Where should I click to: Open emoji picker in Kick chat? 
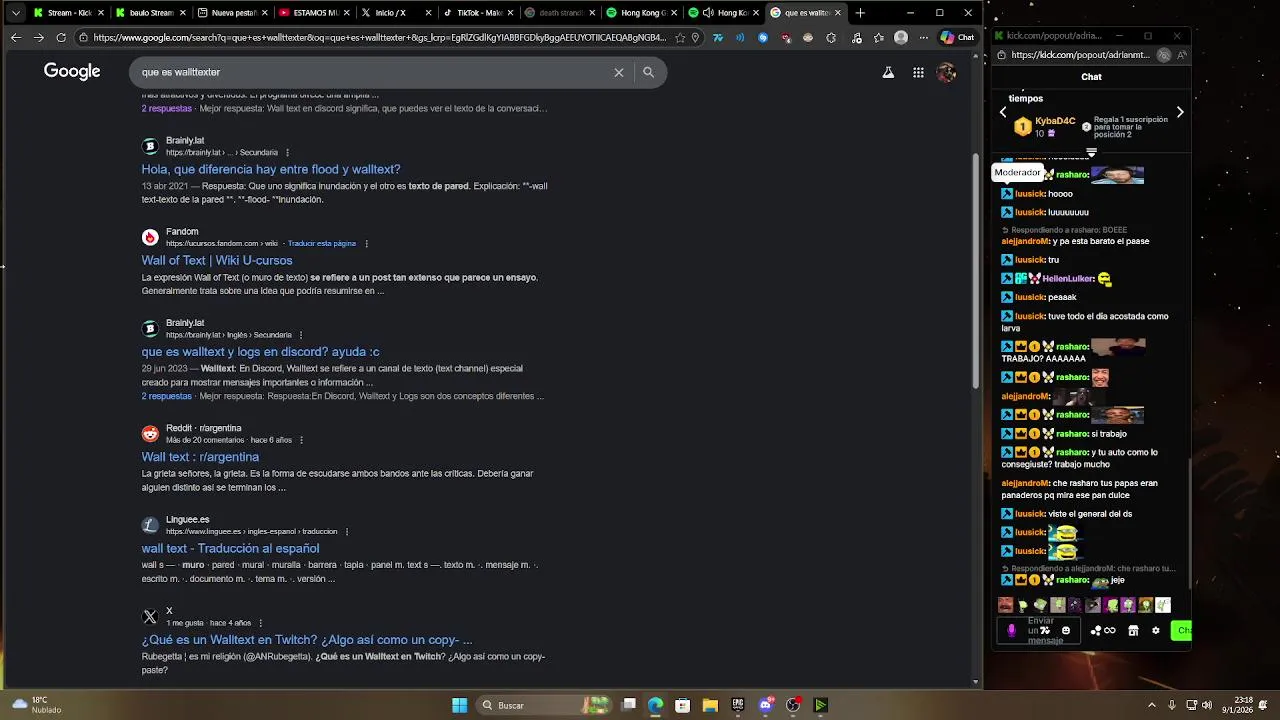[x=1066, y=631]
